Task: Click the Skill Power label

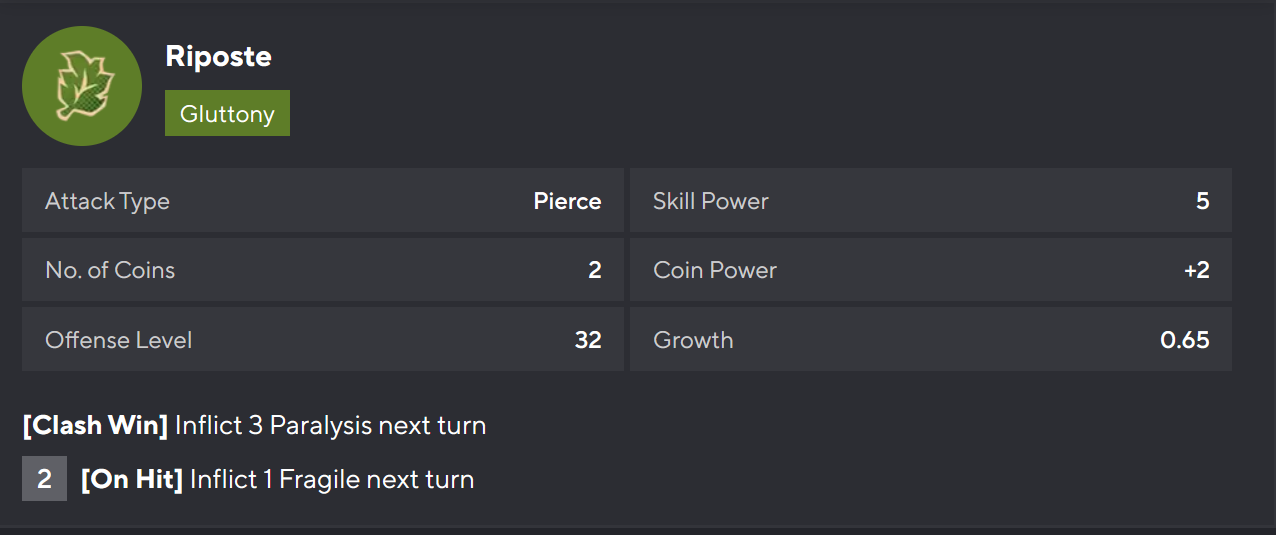Action: click(x=710, y=201)
